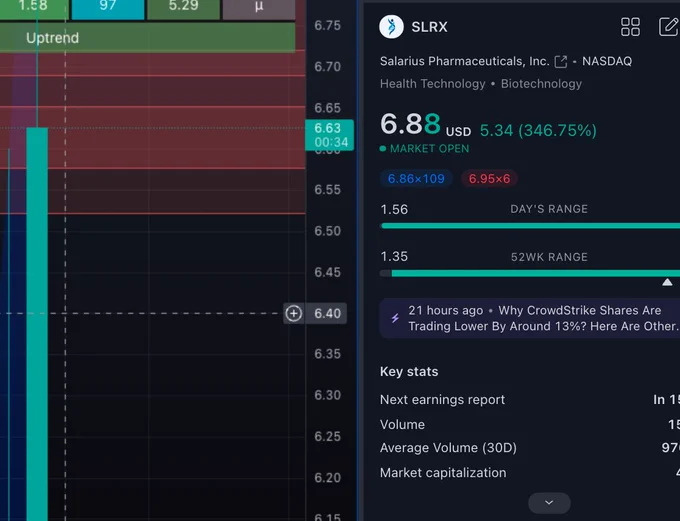The height and width of the screenshot is (521, 680).
Task: Open the CrowdStrike news headline
Action: 544,318
